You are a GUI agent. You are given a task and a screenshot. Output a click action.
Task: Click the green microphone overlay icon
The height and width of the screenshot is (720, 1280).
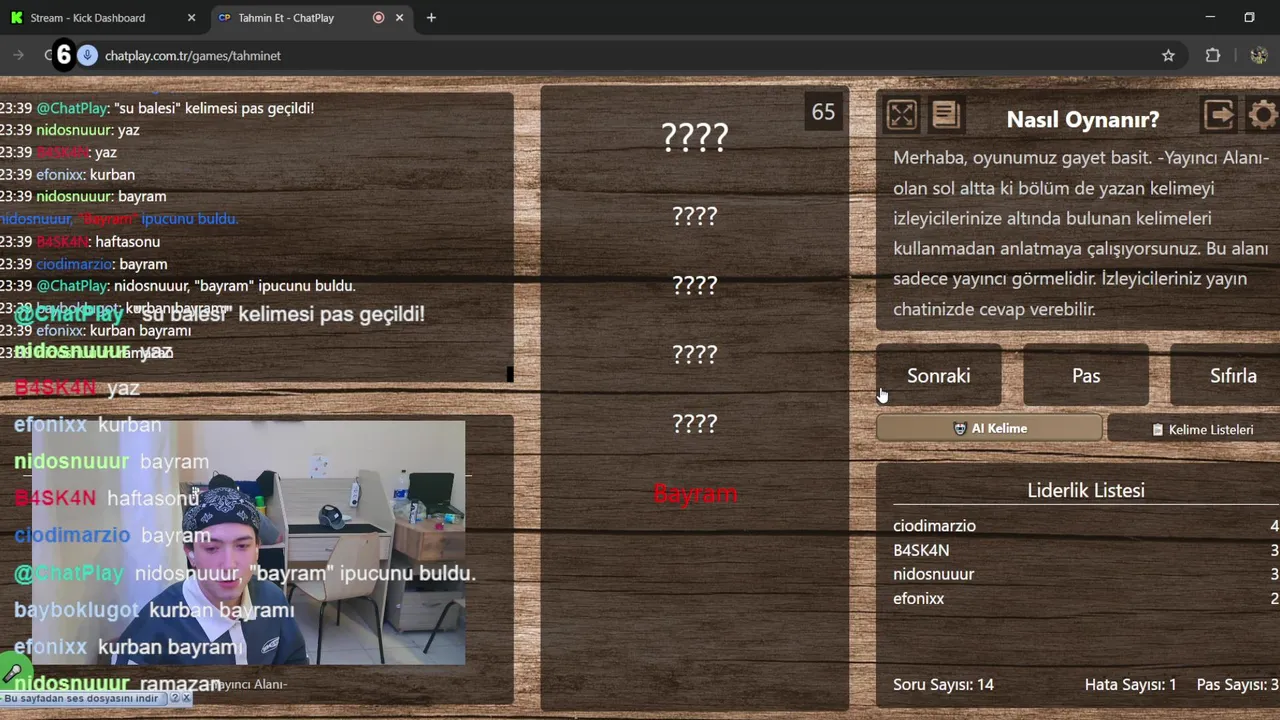click(x=12, y=673)
